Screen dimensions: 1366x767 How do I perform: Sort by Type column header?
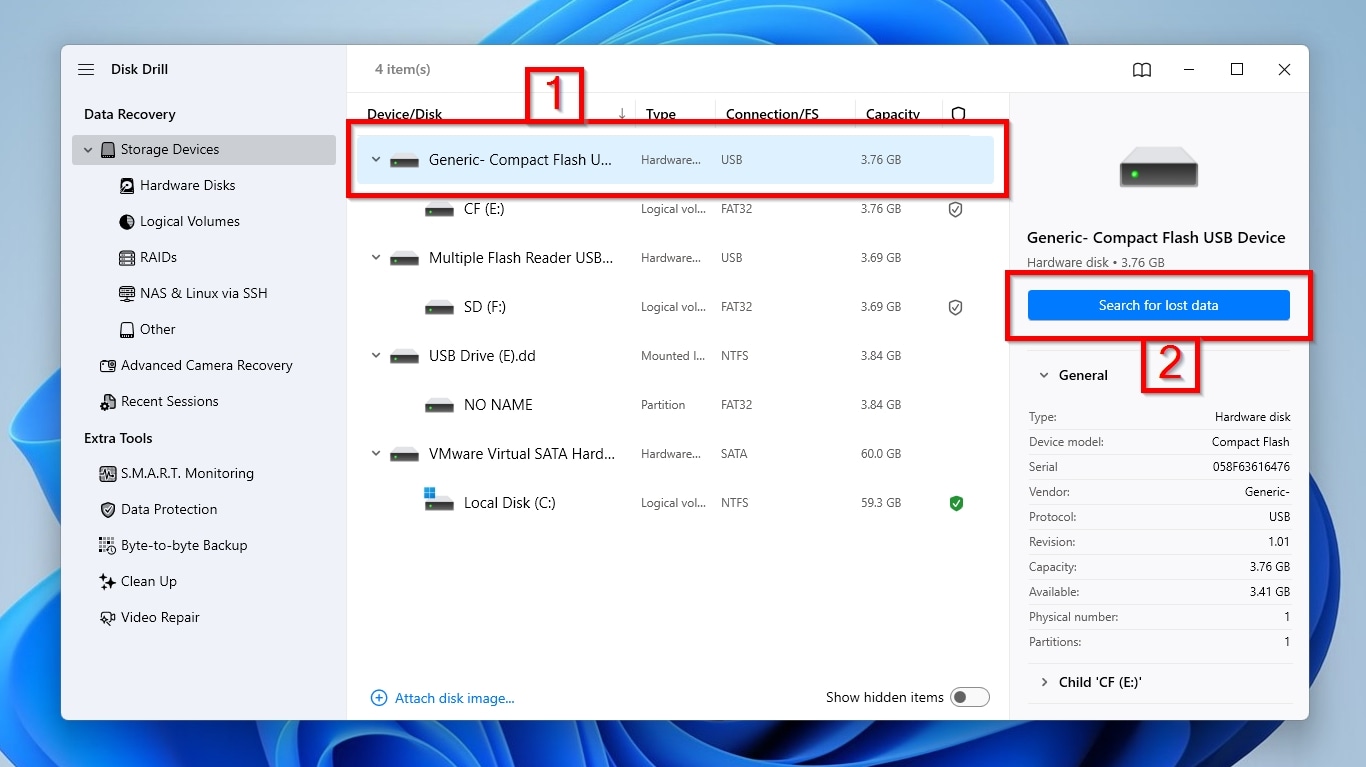click(661, 114)
